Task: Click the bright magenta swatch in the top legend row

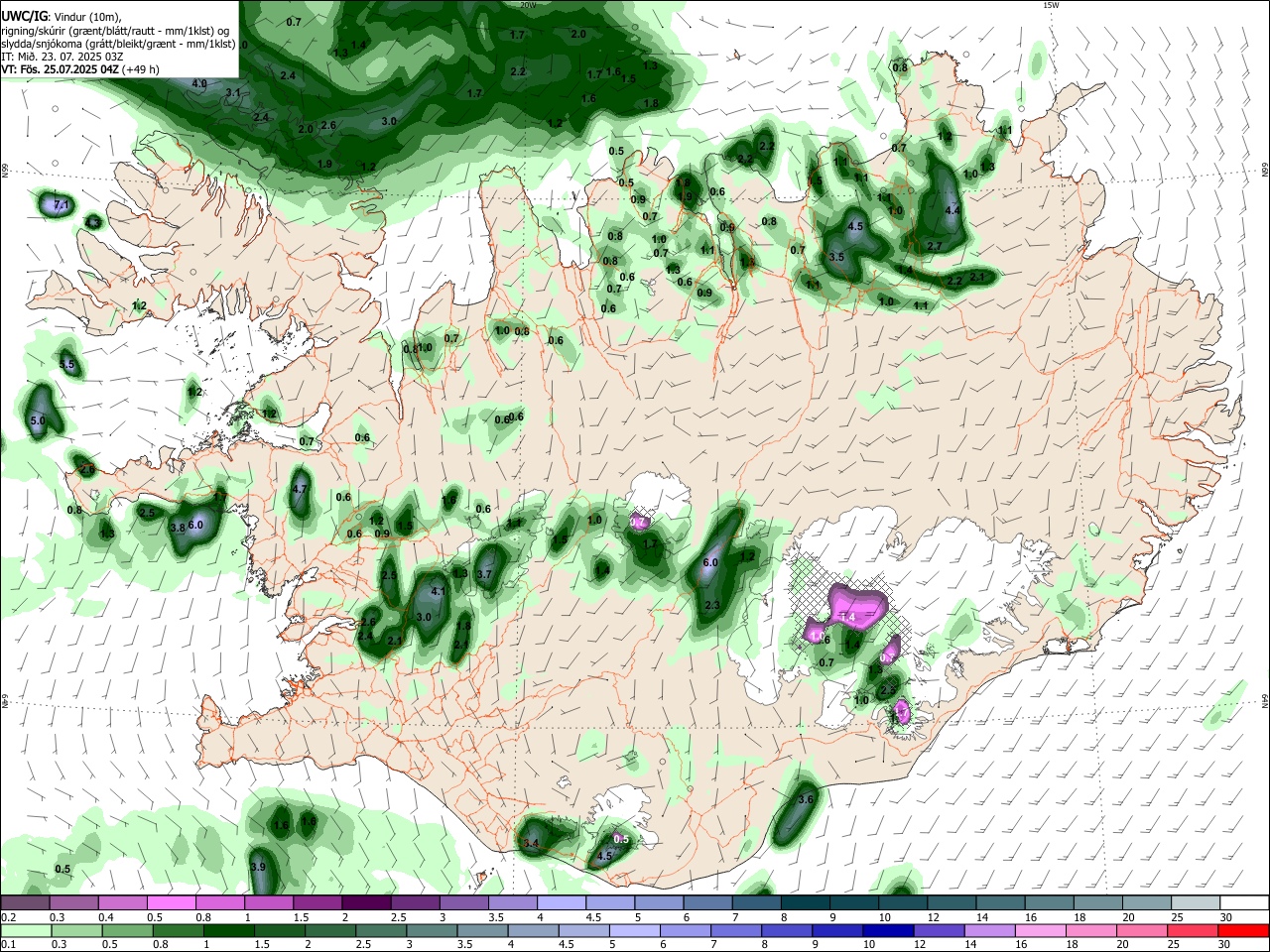Action: click(172, 903)
